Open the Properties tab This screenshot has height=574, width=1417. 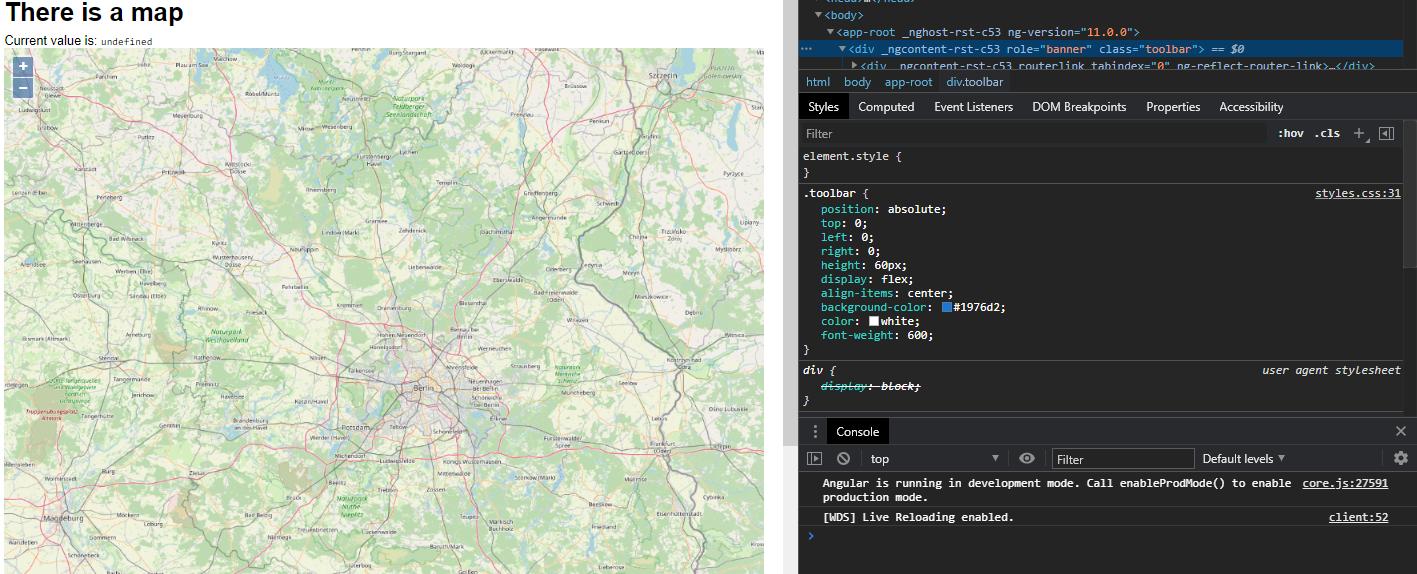point(1173,107)
